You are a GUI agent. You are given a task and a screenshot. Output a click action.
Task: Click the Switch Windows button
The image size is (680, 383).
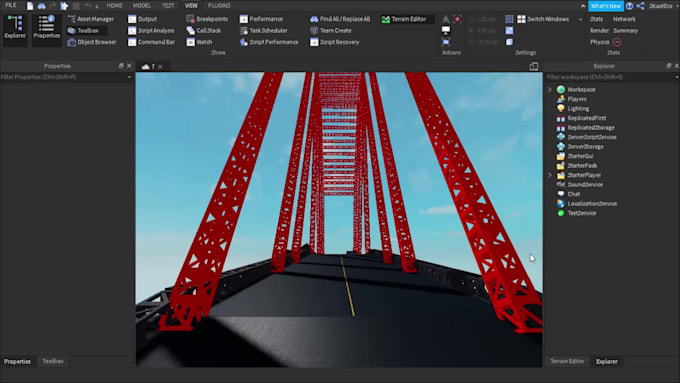pos(543,19)
